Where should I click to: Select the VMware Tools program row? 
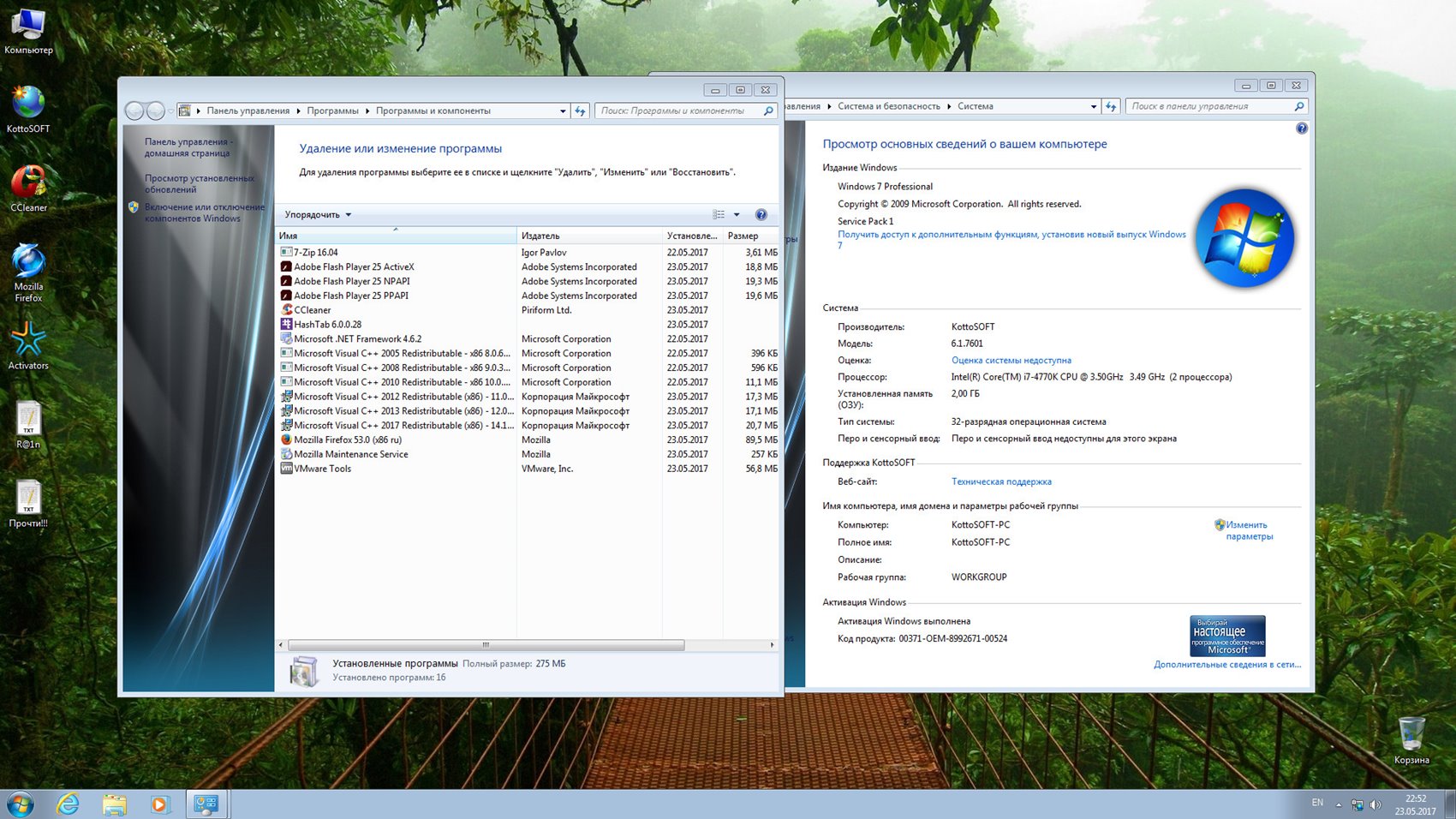click(x=528, y=469)
